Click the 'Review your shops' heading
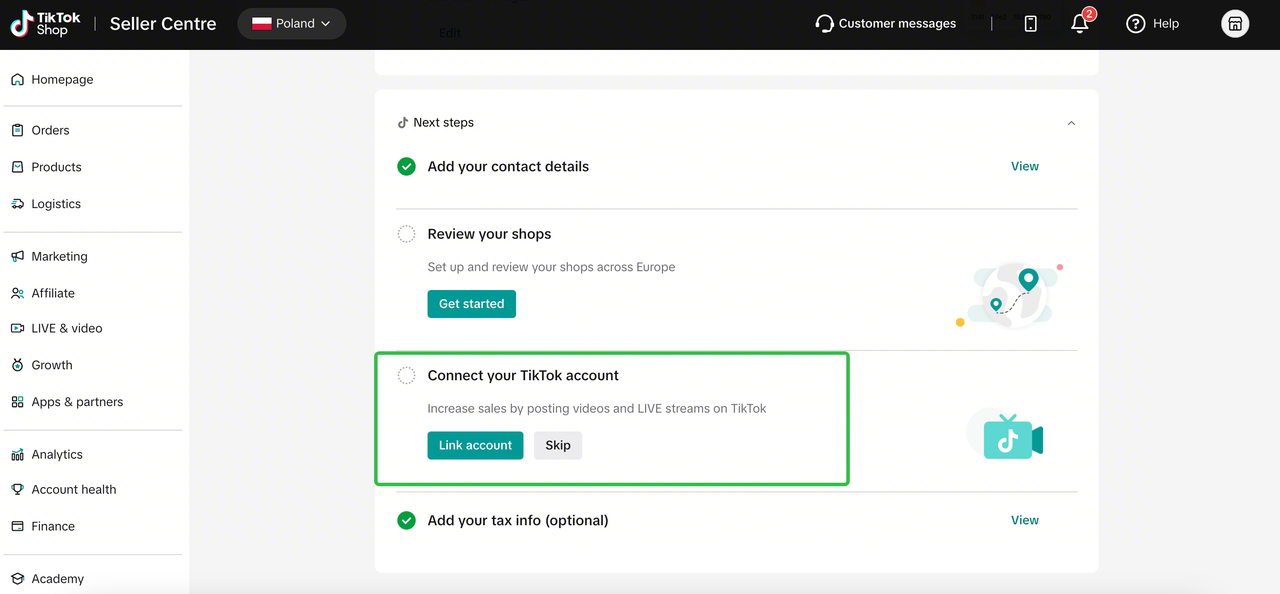This screenshot has width=1280, height=594. pyautogui.click(x=489, y=234)
